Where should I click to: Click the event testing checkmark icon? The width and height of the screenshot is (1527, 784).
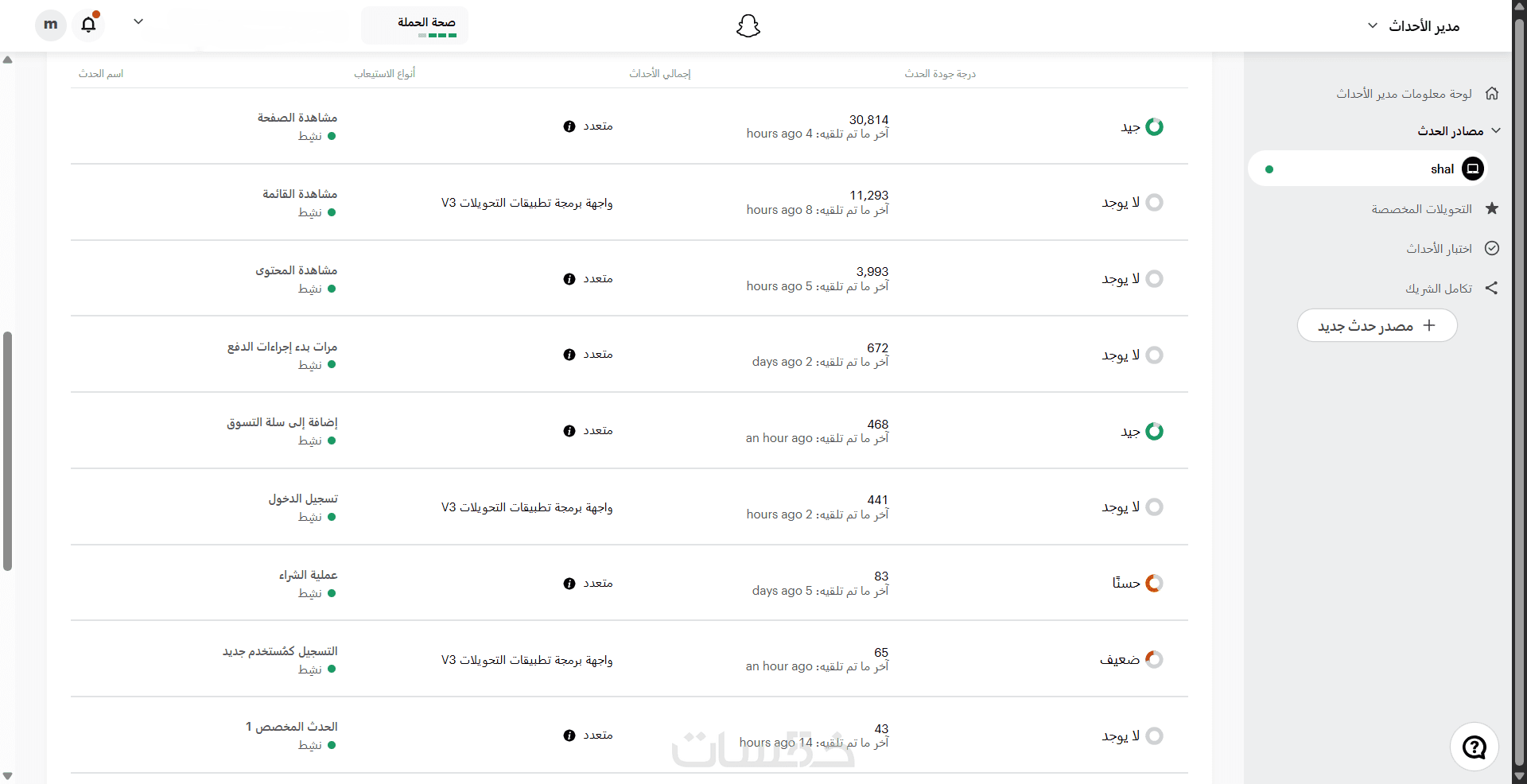[x=1492, y=249]
